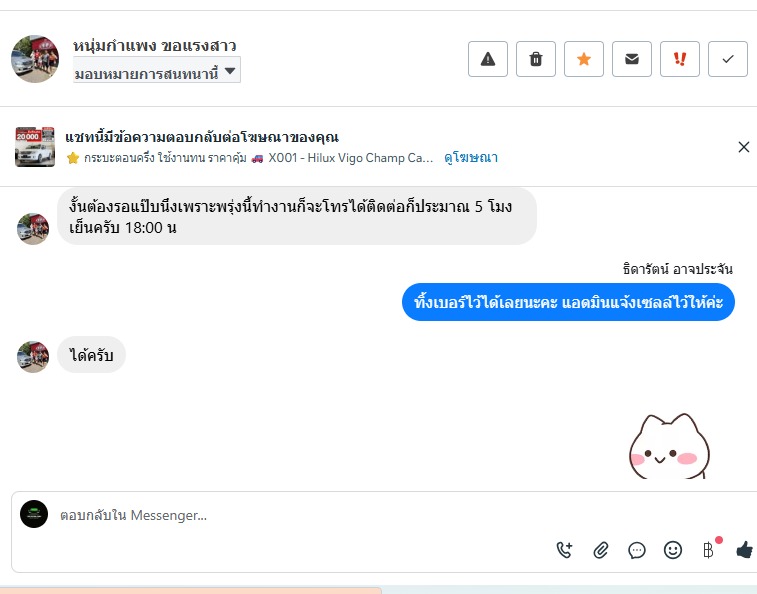Open the assign-conversation dropdown

(x=156, y=71)
